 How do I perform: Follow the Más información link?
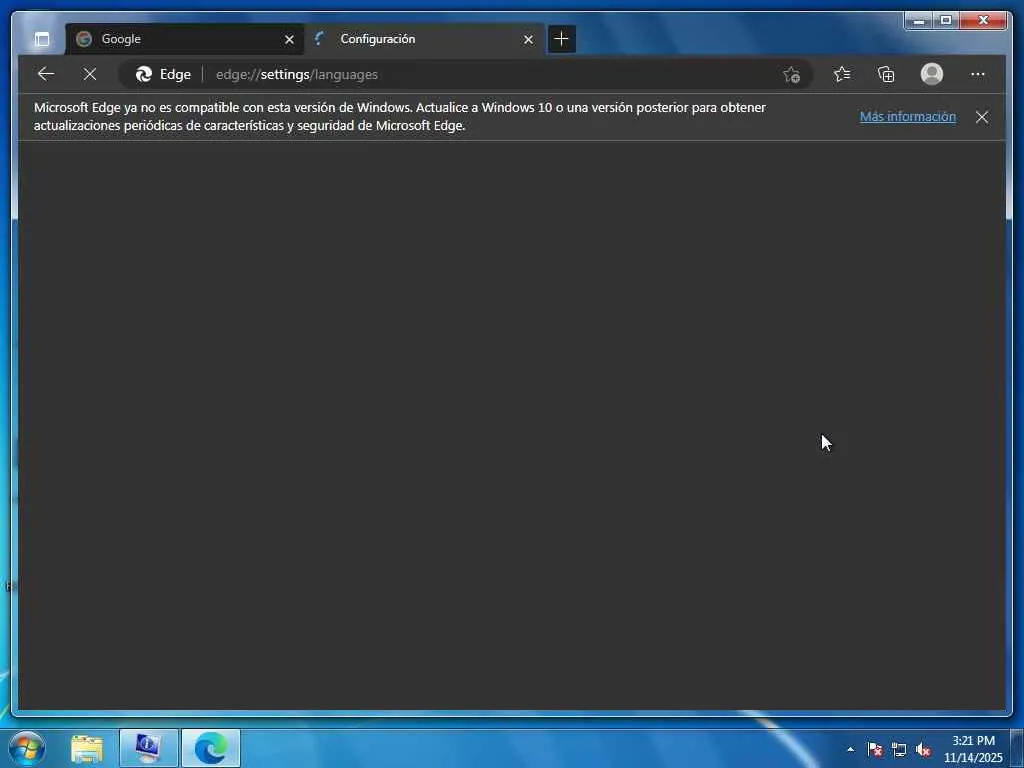[x=908, y=117]
